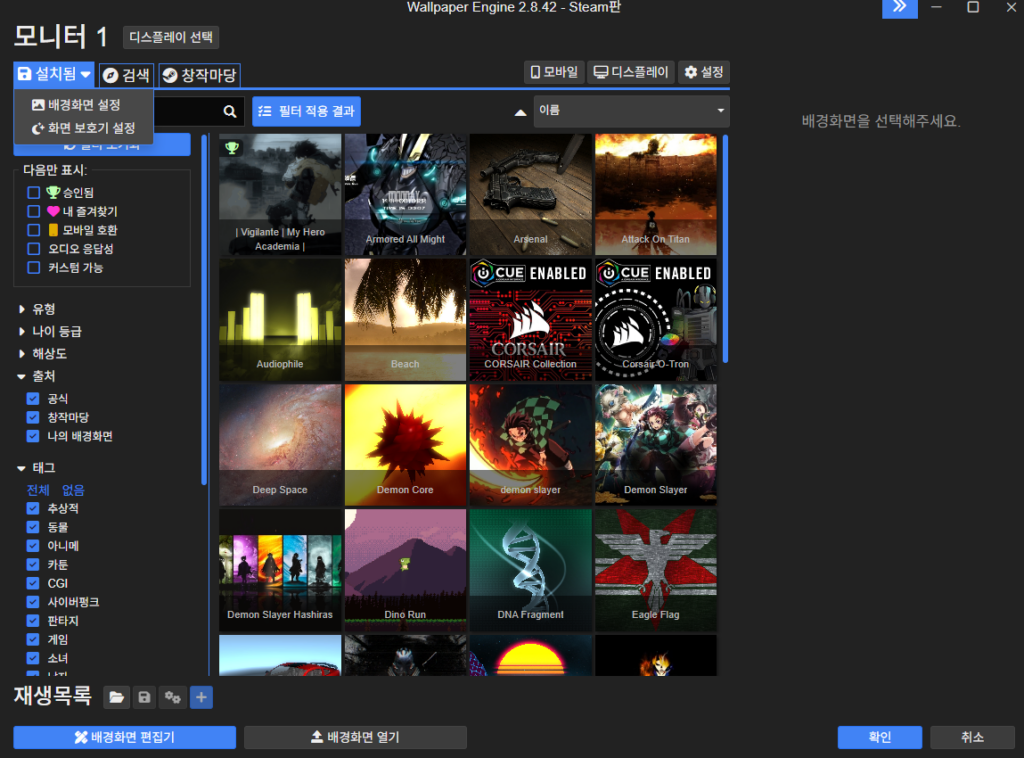Open 배경화면 편집기 button
Viewport: 1024px width, 758px height.
(x=125, y=737)
